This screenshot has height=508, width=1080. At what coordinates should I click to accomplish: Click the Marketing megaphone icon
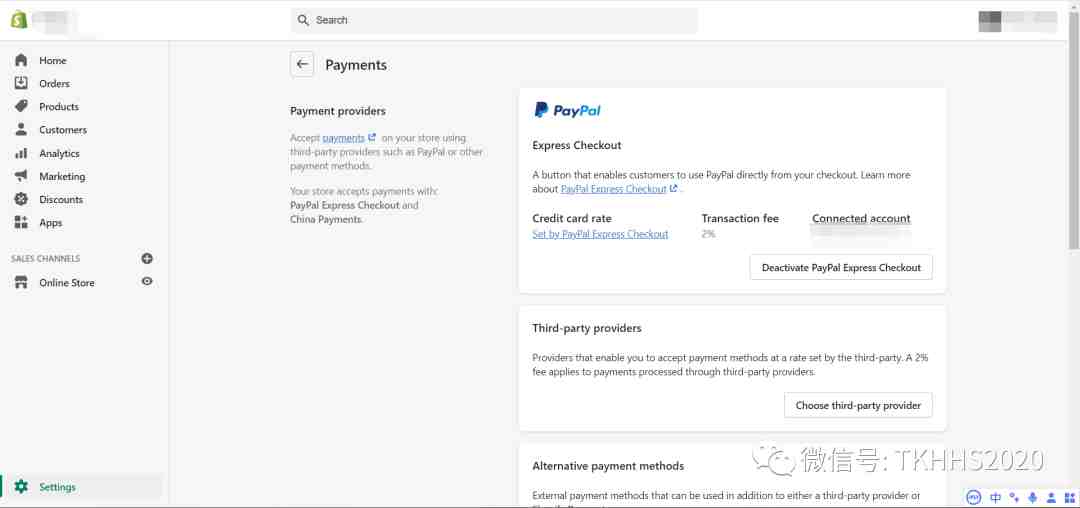21,176
